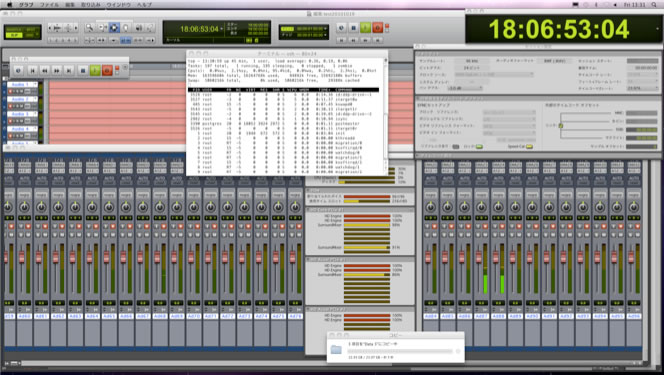Select the highlighted Selector tool
This screenshot has height=375, width=664.
pos(114,28)
